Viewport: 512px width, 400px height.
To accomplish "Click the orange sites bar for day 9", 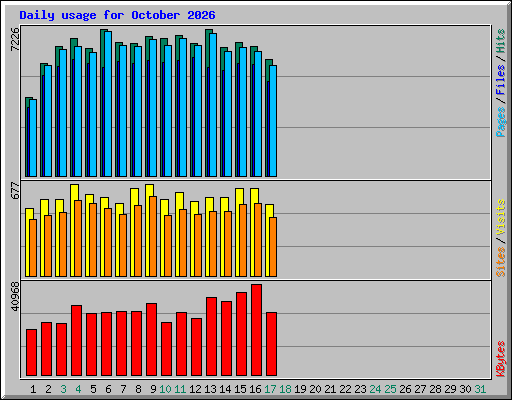I will 153,236.
